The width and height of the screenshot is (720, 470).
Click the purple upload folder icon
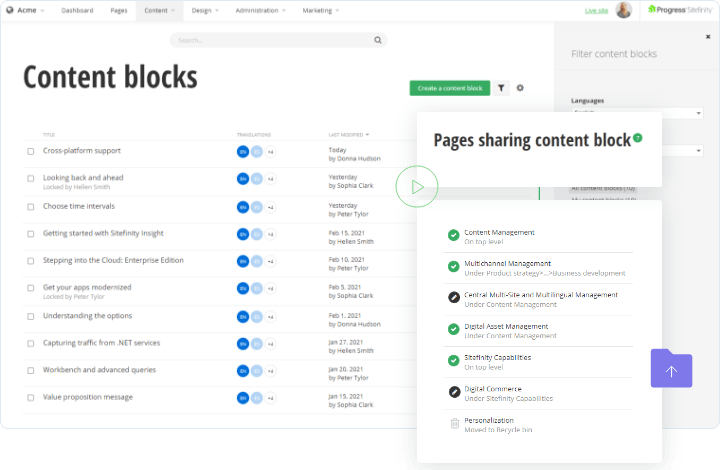coord(671,368)
